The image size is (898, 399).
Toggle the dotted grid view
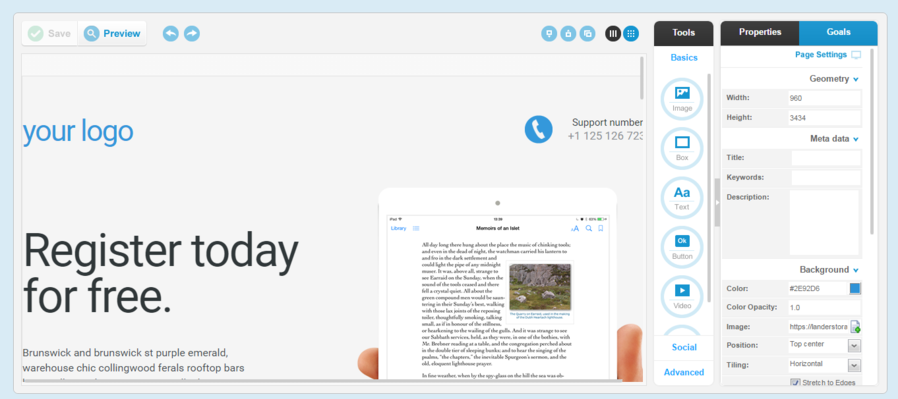pyautogui.click(x=631, y=33)
